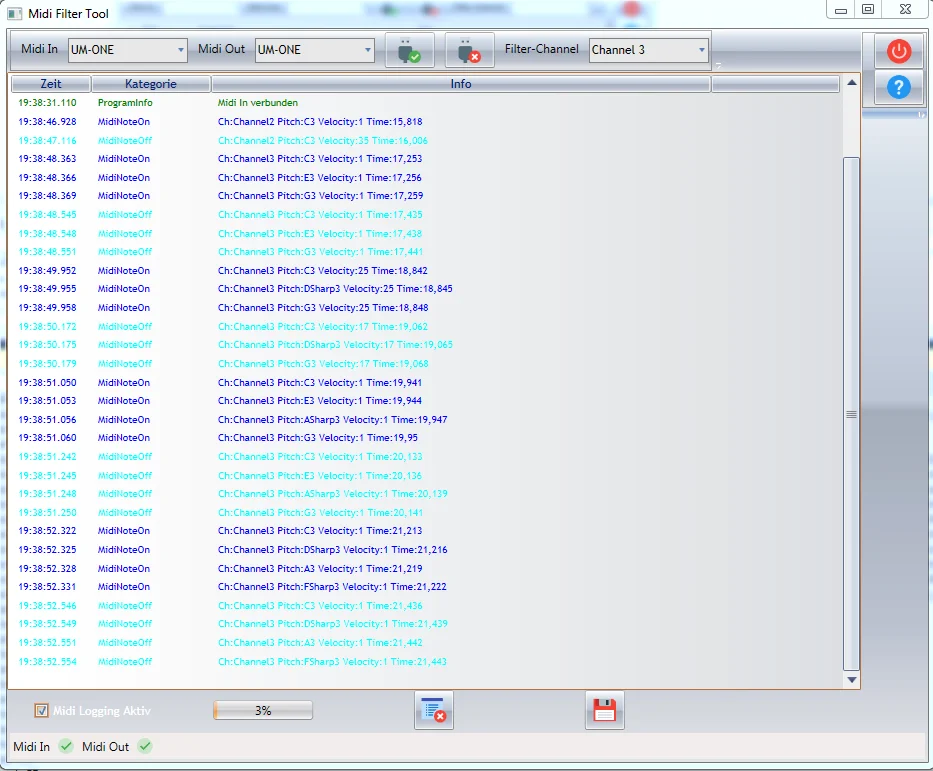Open the Midi Out device dropdown

pyautogui.click(x=315, y=50)
